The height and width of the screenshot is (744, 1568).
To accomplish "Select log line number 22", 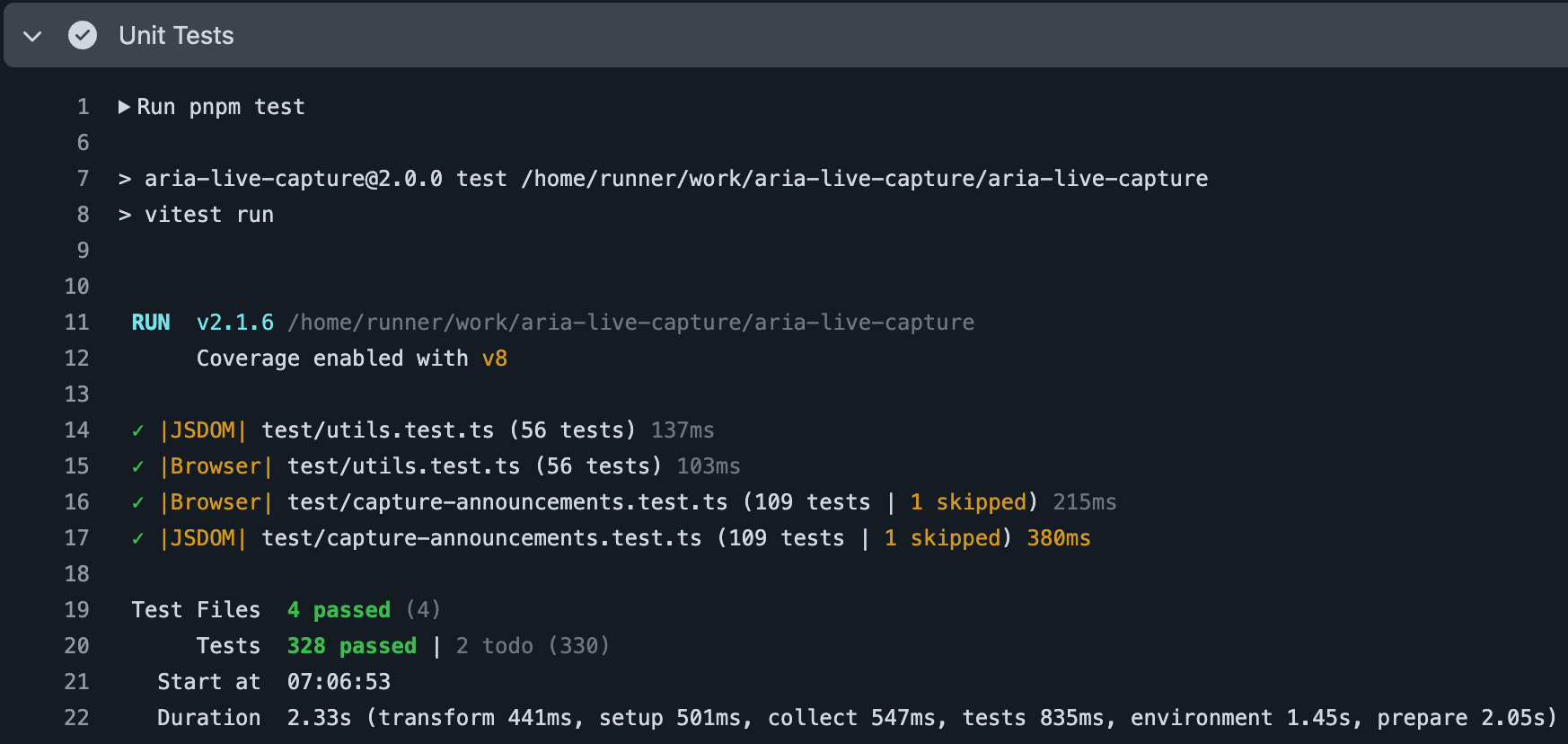I will 77,718.
